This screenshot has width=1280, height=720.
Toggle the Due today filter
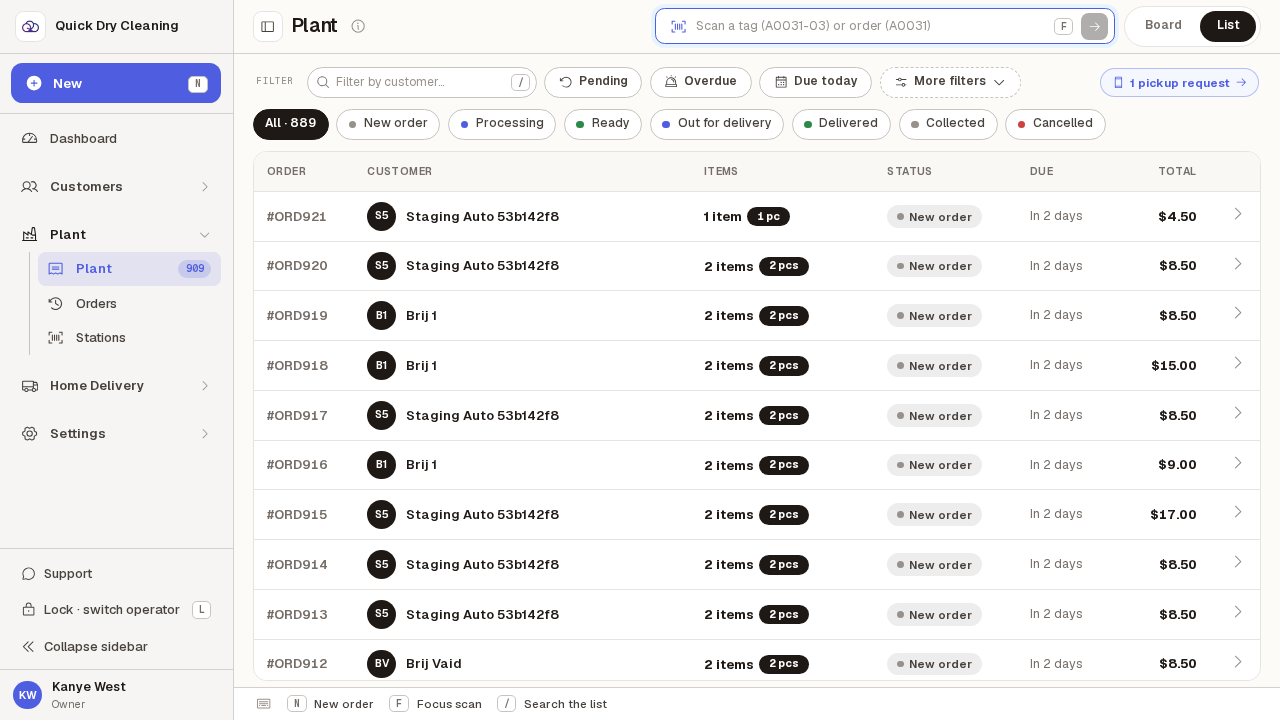[x=815, y=82]
